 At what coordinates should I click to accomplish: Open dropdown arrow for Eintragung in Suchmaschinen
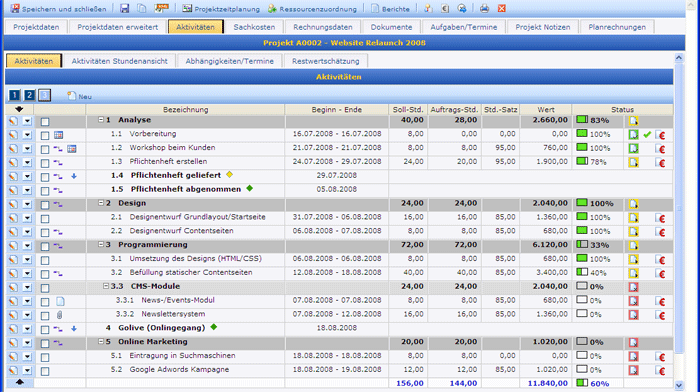point(27,357)
